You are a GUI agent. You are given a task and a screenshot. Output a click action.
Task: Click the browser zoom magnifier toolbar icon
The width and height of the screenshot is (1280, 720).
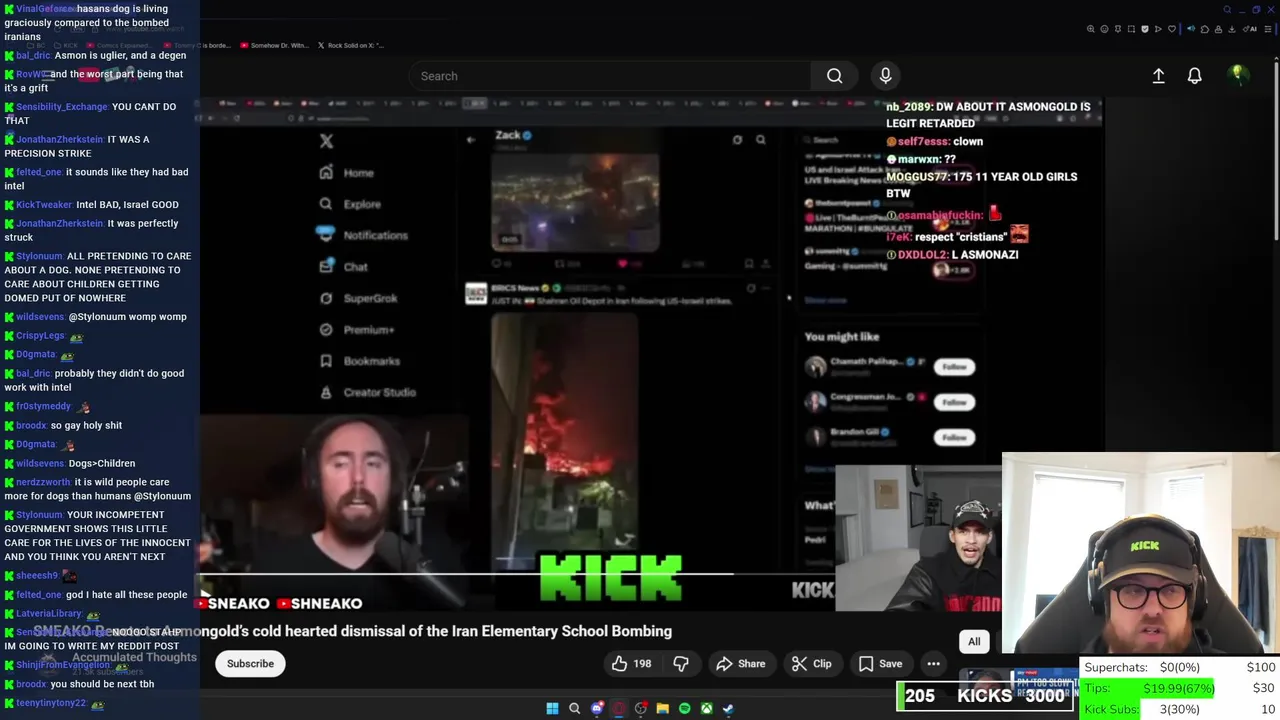tap(1090, 29)
